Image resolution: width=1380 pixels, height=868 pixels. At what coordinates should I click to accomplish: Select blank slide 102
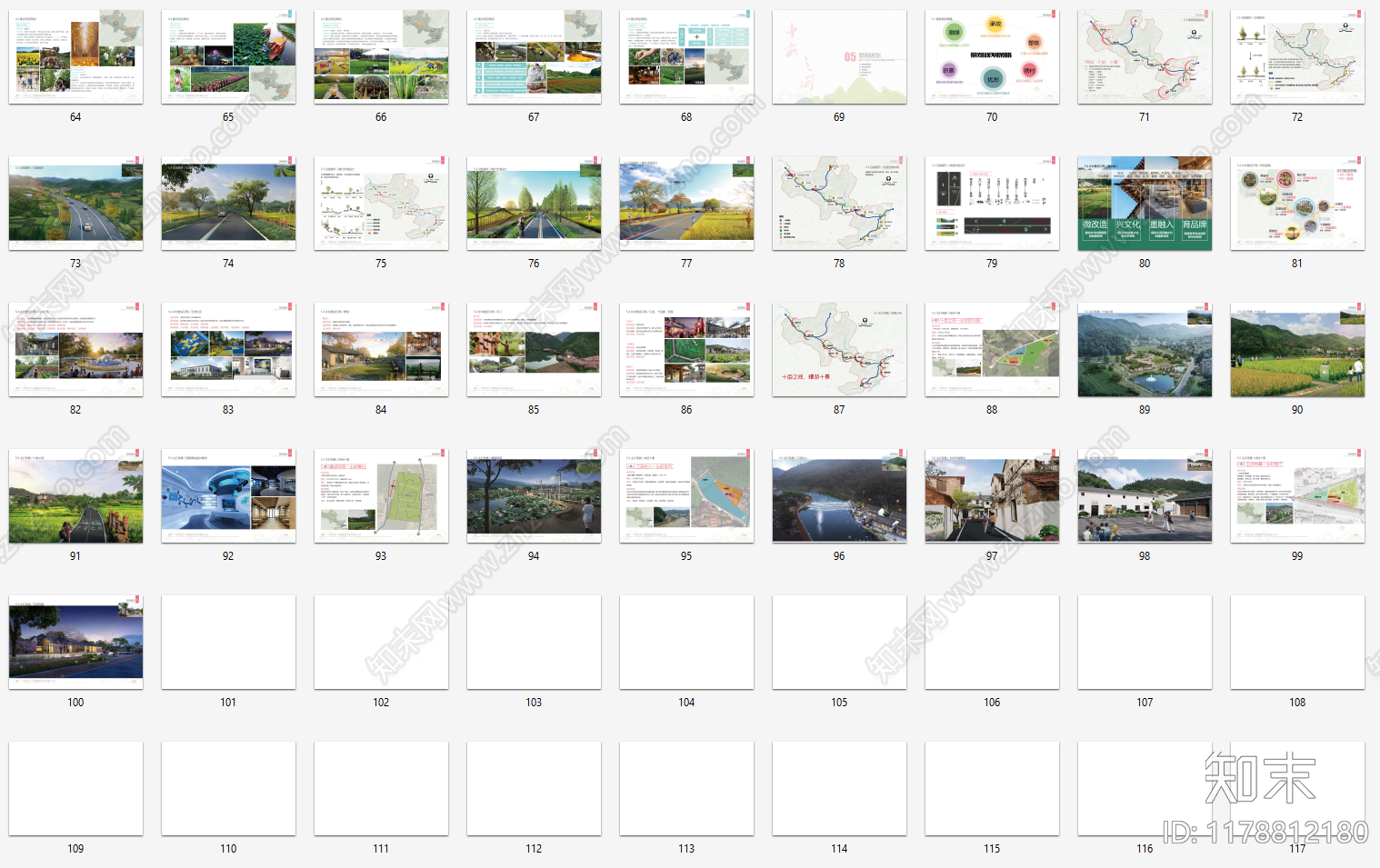(x=381, y=642)
